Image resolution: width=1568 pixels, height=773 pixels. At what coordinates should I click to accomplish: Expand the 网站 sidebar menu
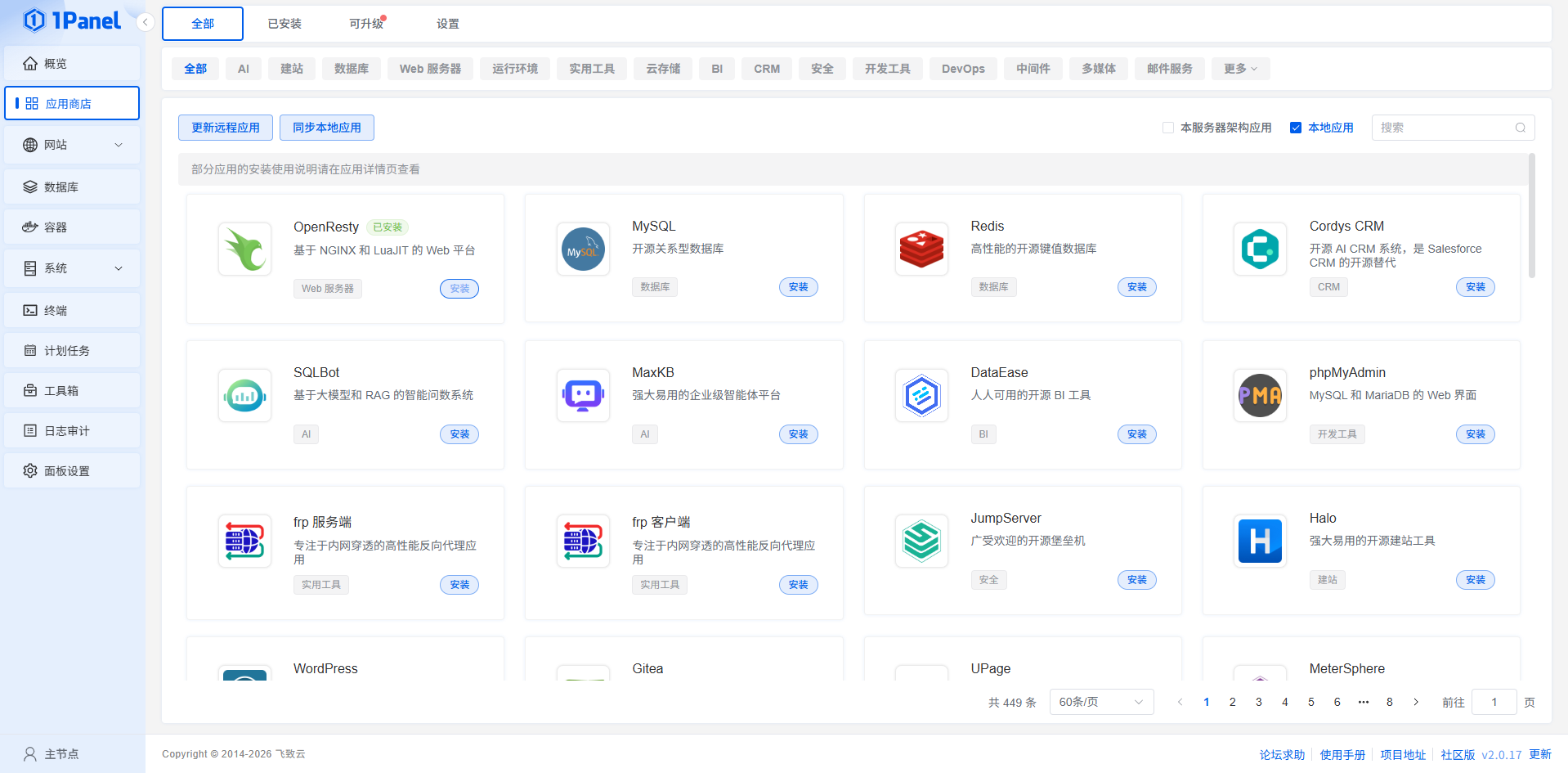point(72,145)
